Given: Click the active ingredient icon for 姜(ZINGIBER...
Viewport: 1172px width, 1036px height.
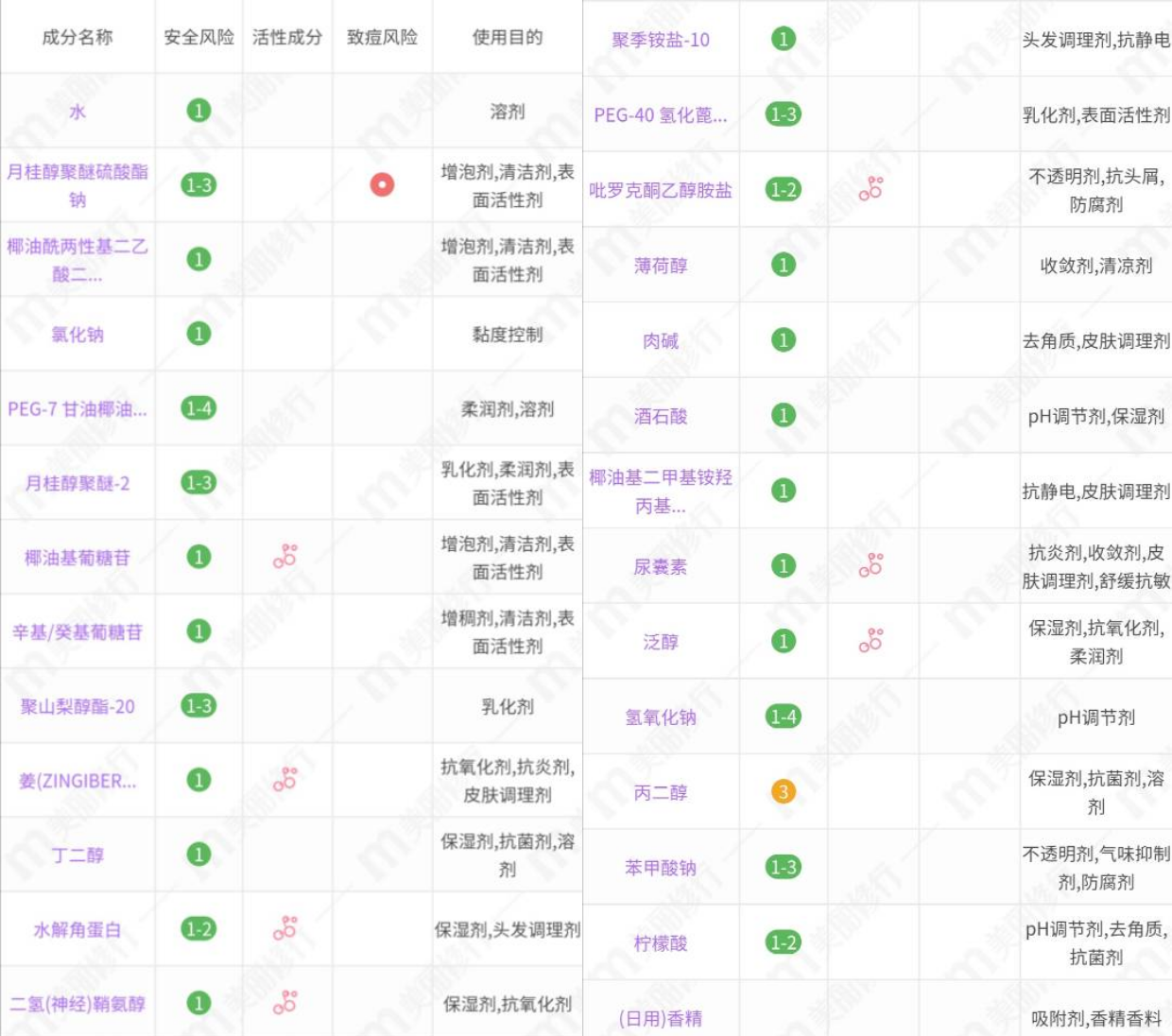Looking at the screenshot, I should tap(285, 779).
